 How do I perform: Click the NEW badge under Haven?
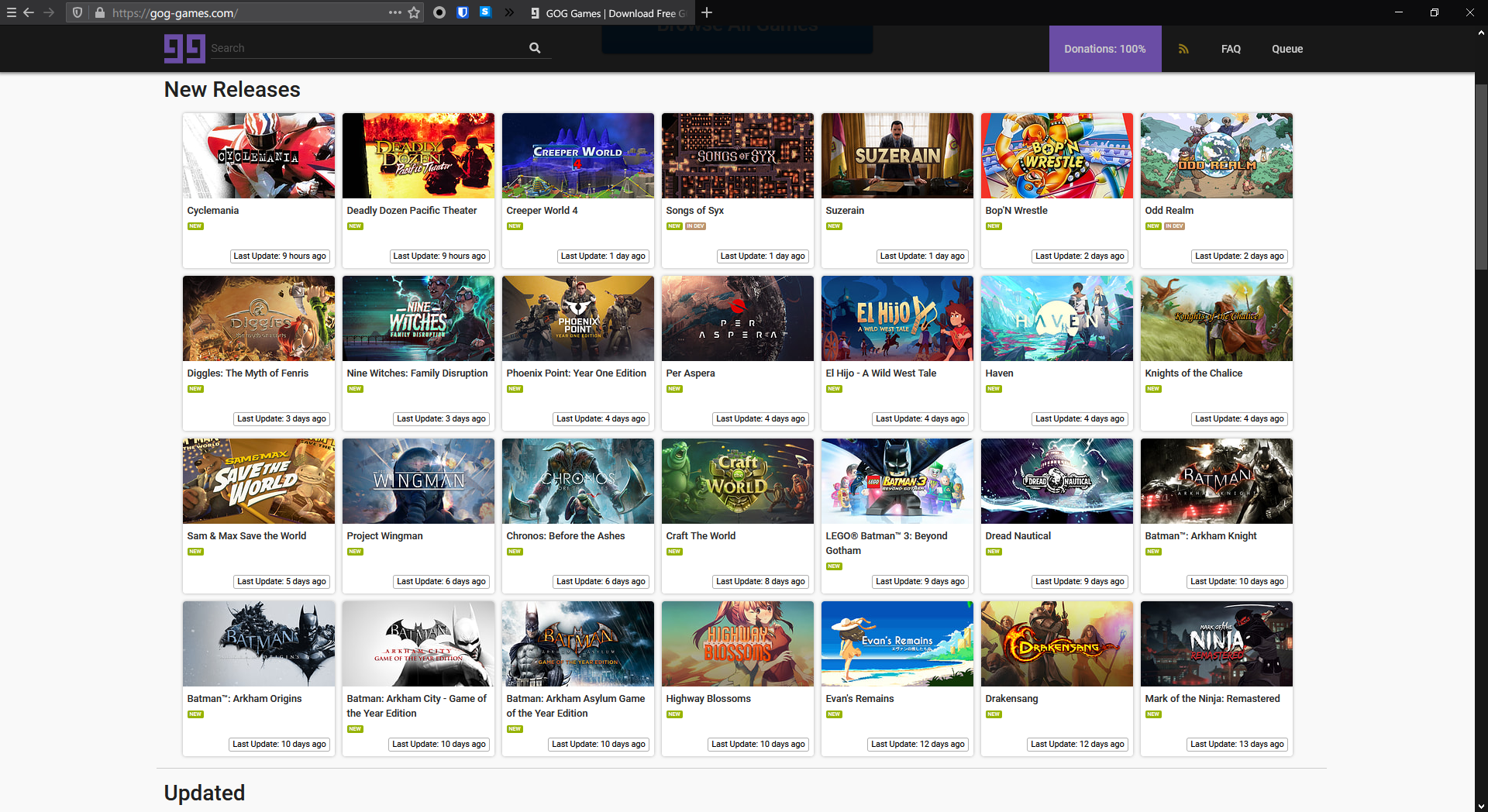pyautogui.click(x=994, y=389)
